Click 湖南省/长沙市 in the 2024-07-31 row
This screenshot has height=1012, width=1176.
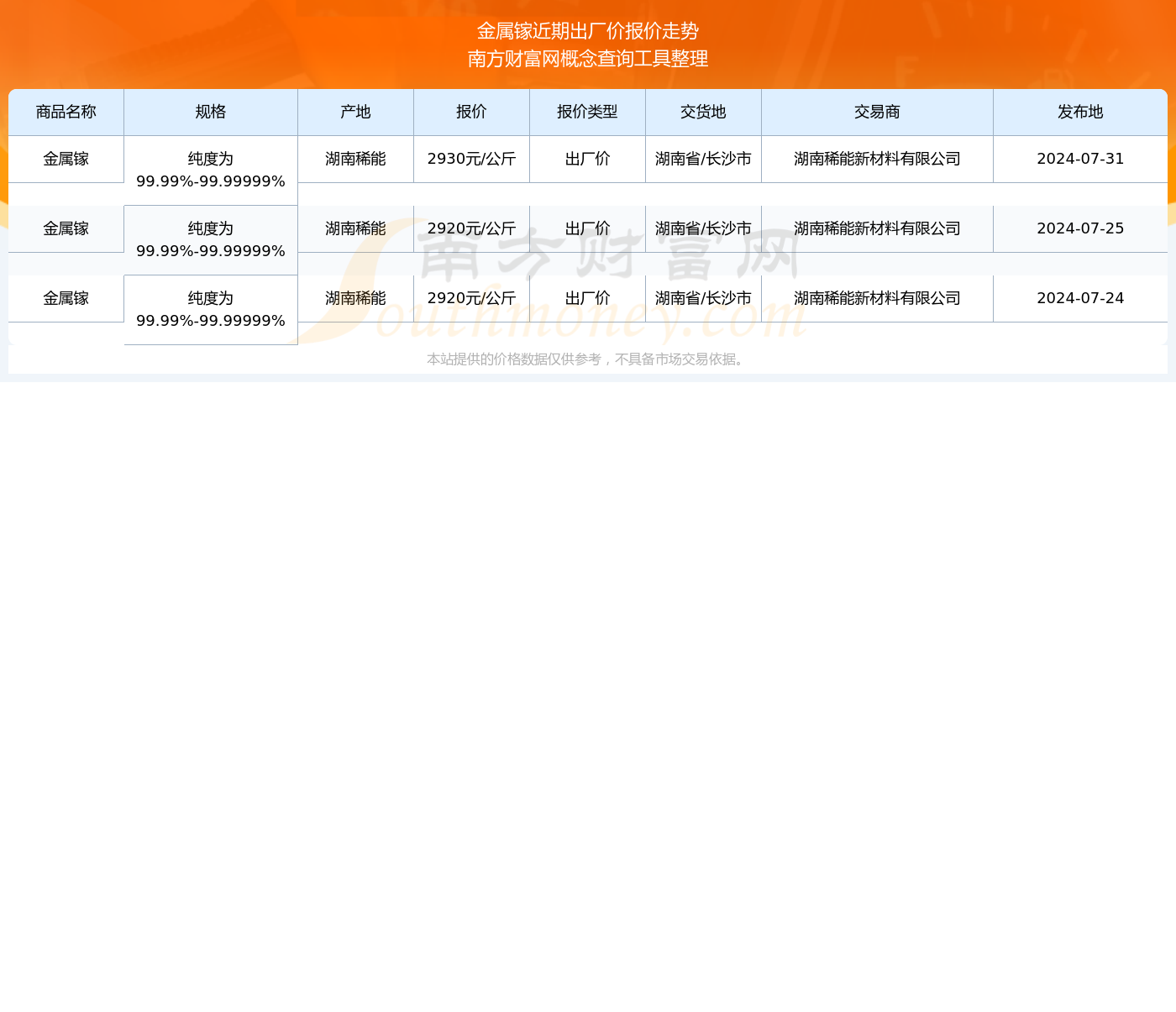click(x=703, y=159)
